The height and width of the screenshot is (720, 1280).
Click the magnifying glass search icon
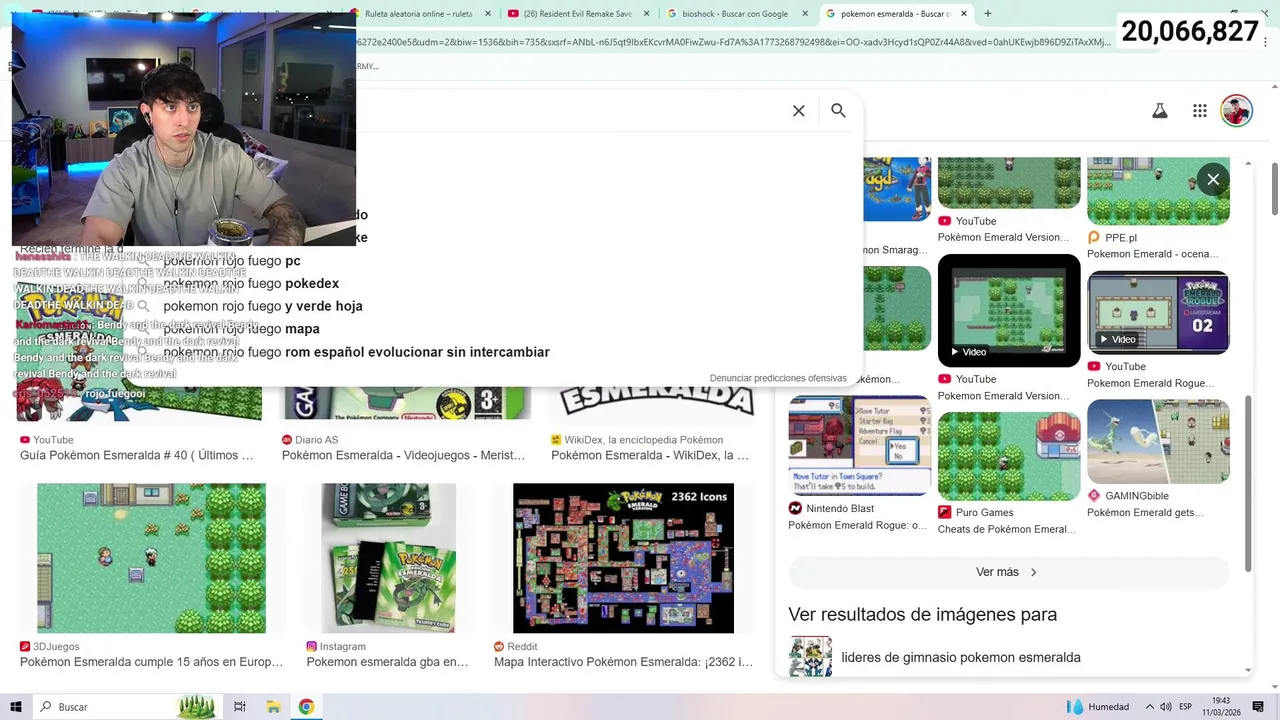(x=838, y=111)
